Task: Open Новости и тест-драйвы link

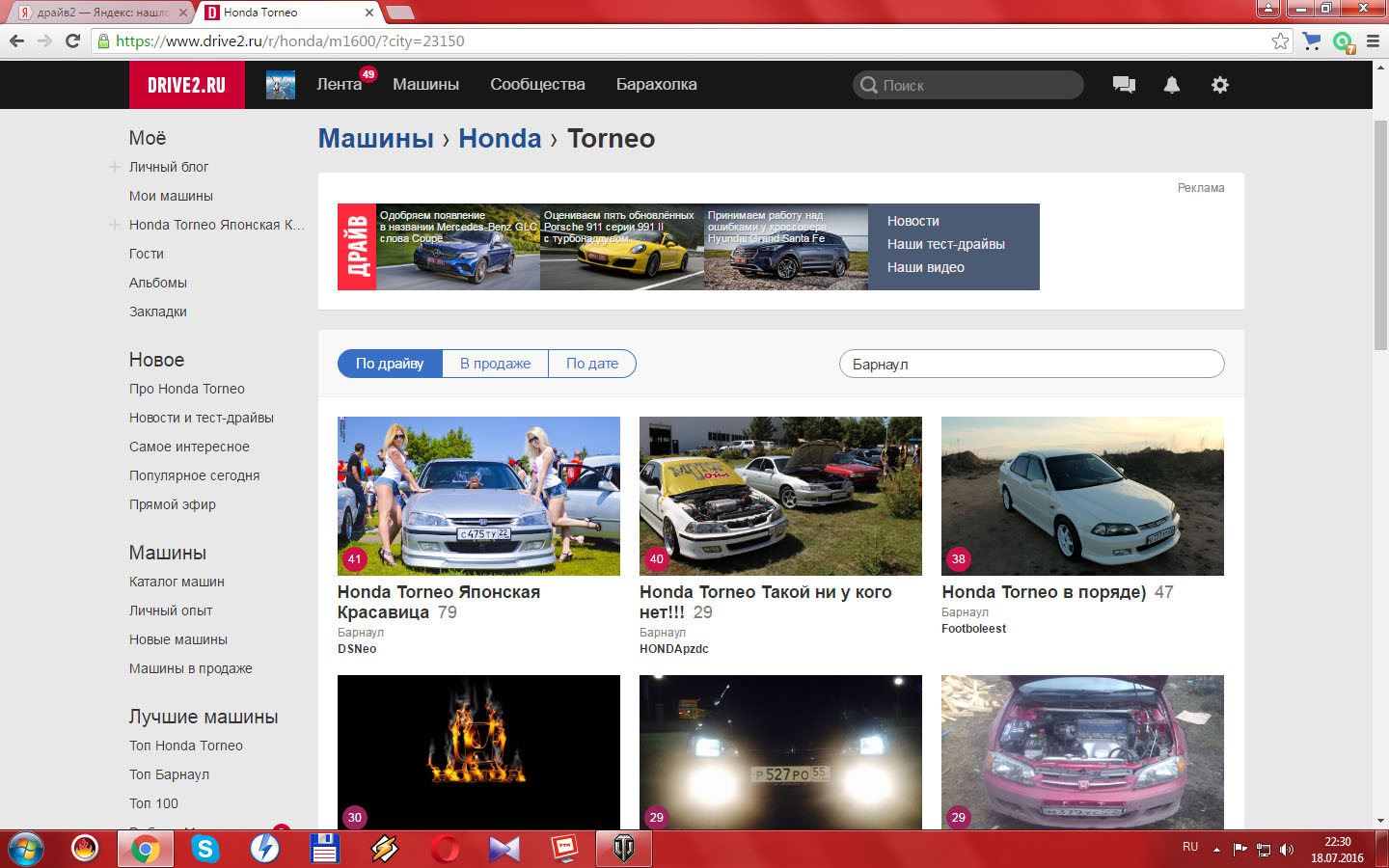Action: click(202, 418)
